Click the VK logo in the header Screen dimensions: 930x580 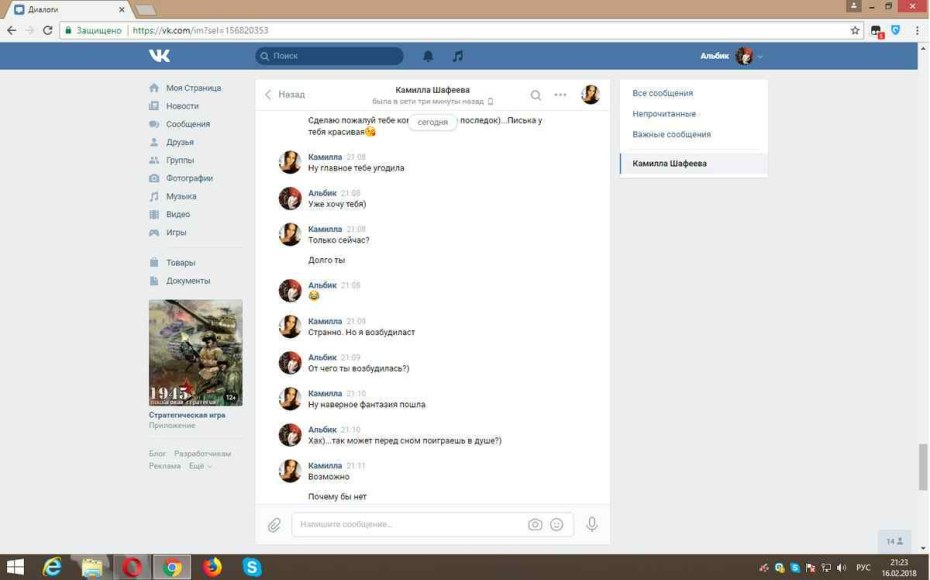[157, 57]
